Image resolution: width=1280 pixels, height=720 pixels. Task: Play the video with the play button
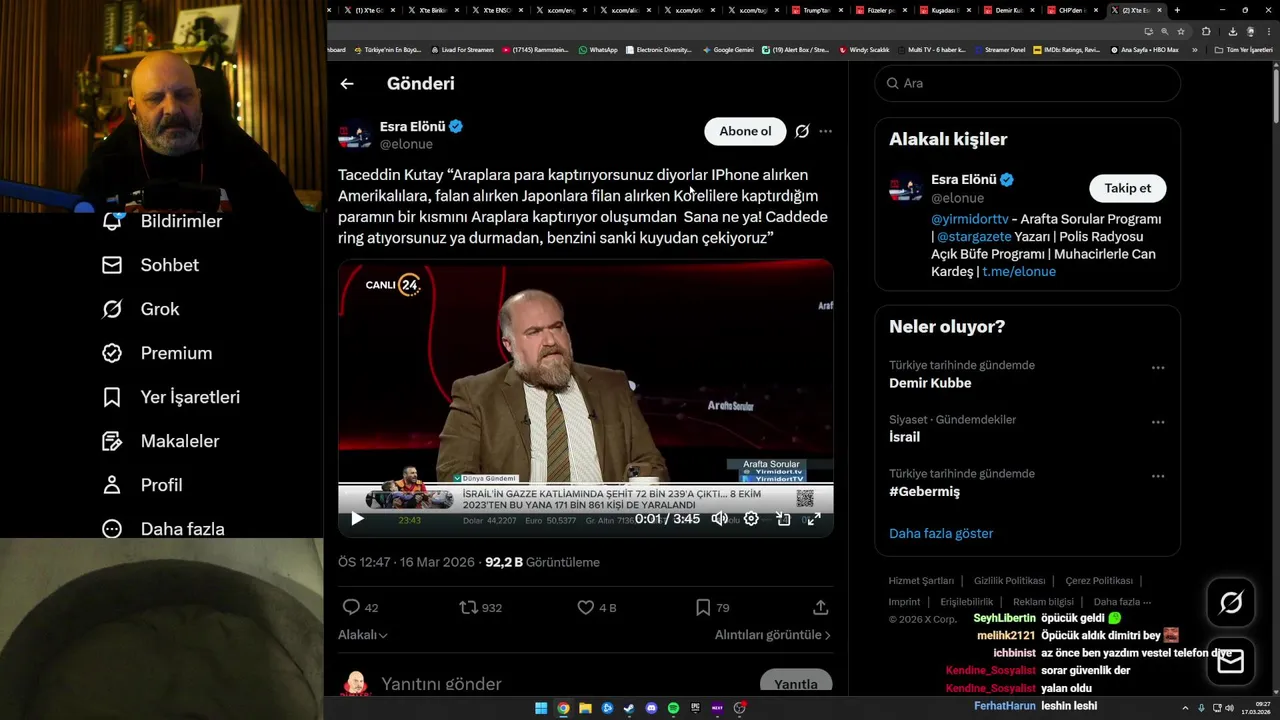(x=357, y=518)
